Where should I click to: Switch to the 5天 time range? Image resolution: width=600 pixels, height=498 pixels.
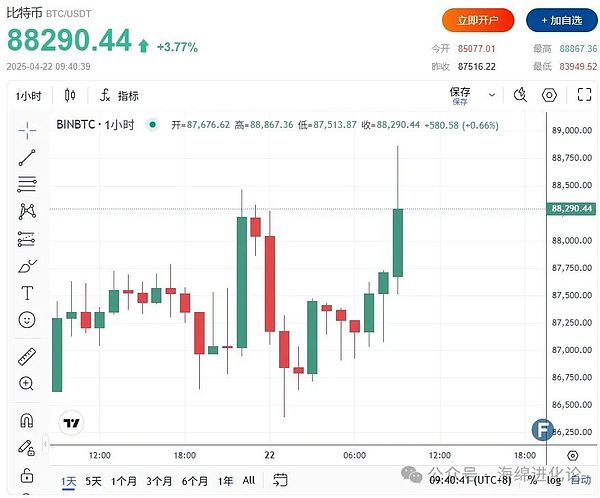click(93, 481)
